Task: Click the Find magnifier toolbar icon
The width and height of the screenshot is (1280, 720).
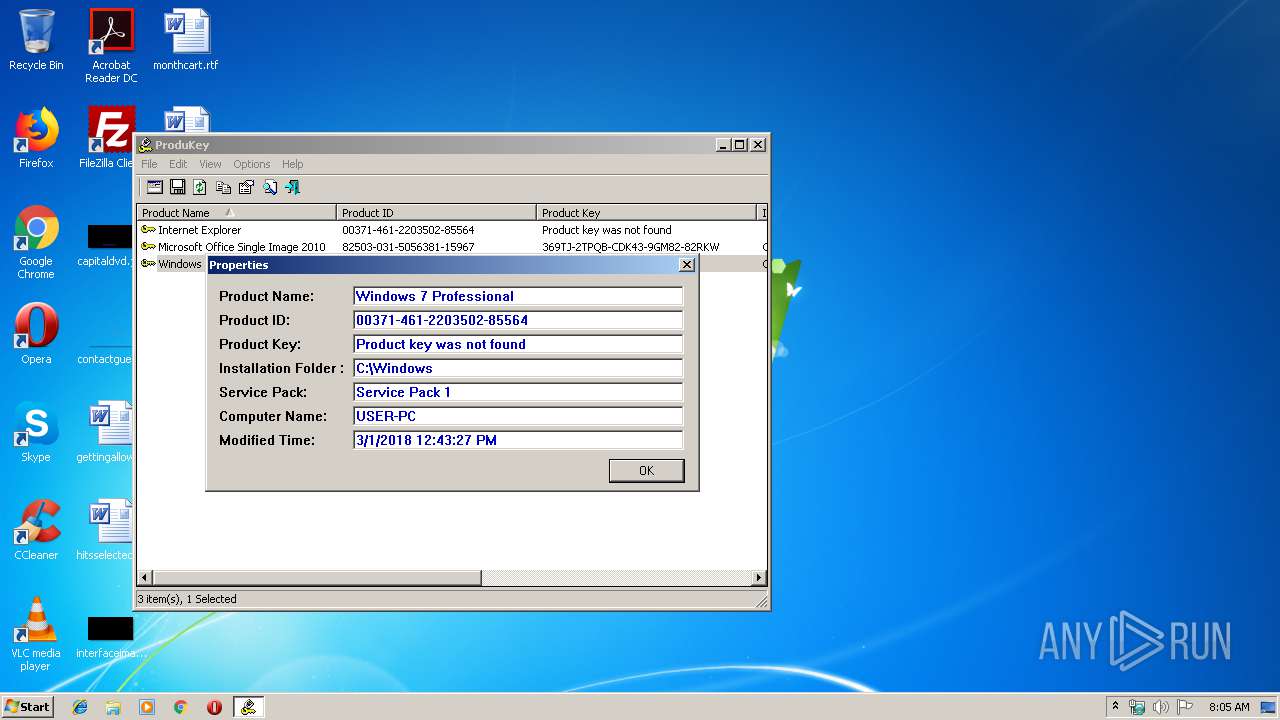Action: coord(269,187)
